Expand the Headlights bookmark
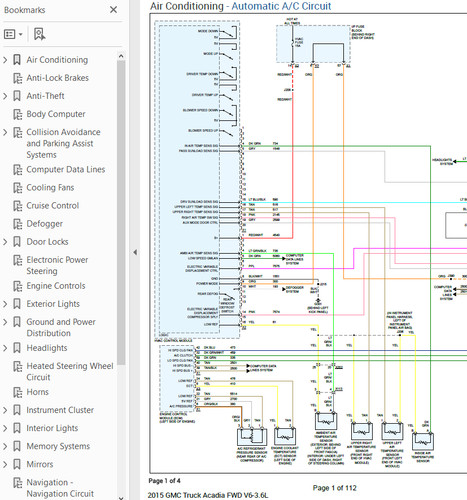The height and width of the screenshot is (500, 467). (x=5, y=348)
